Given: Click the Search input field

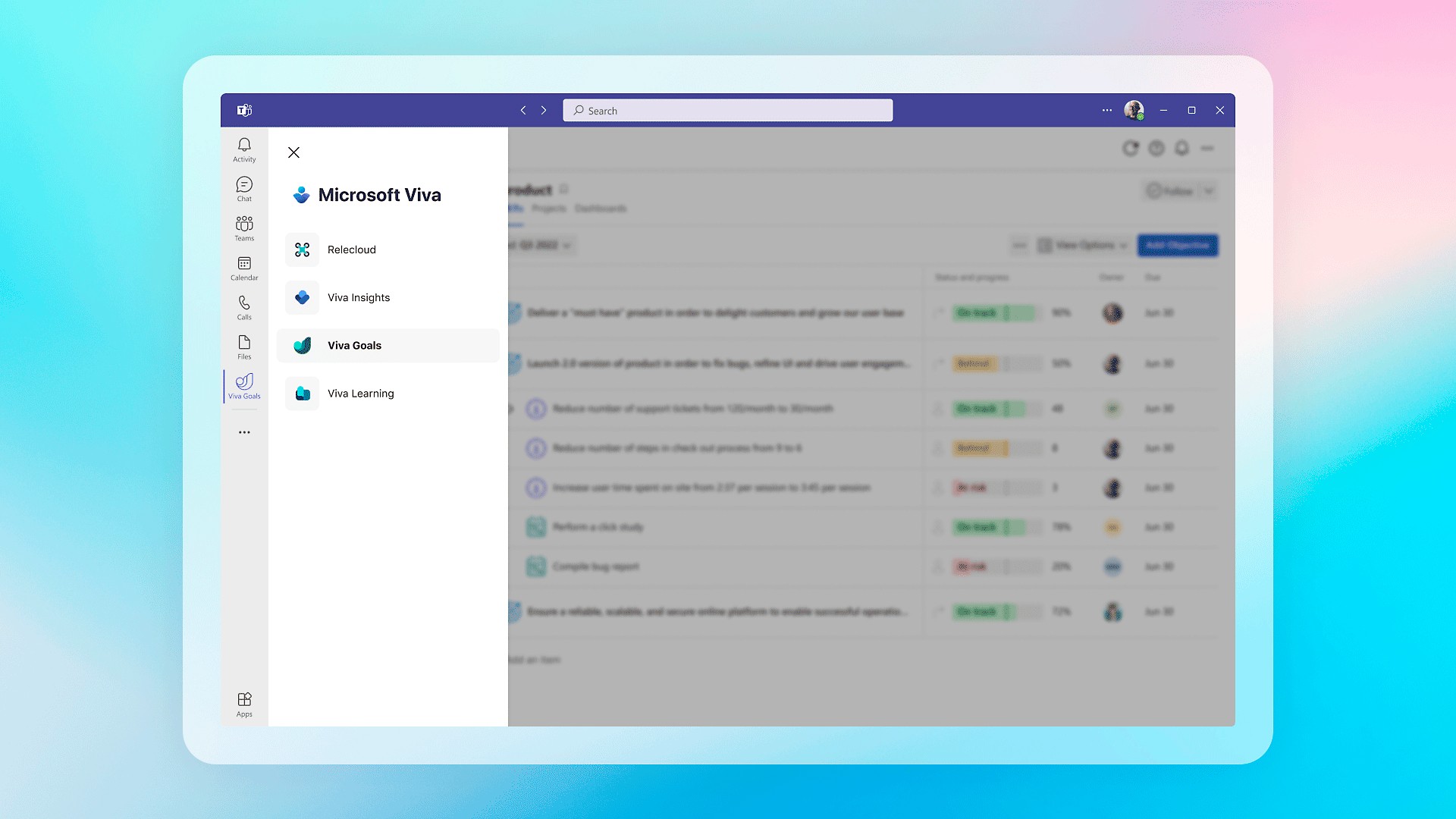Looking at the screenshot, I should 728,110.
